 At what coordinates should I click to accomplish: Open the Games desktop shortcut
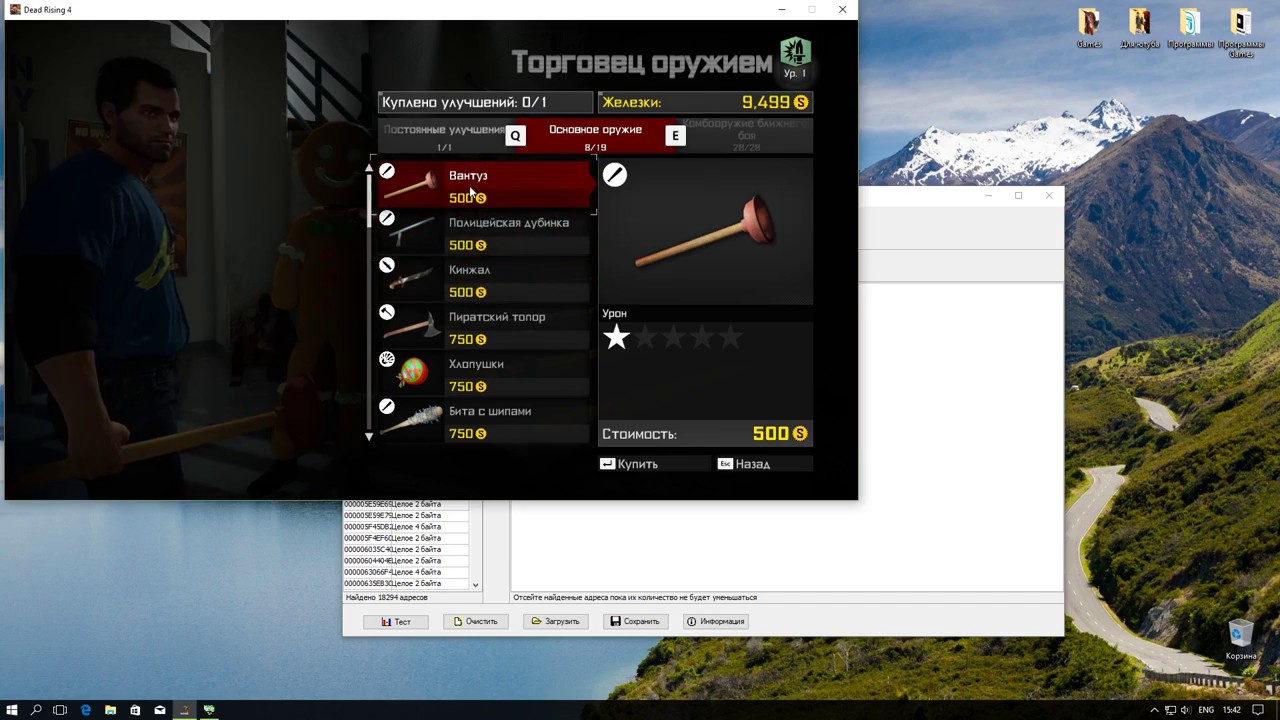pyautogui.click(x=1089, y=28)
